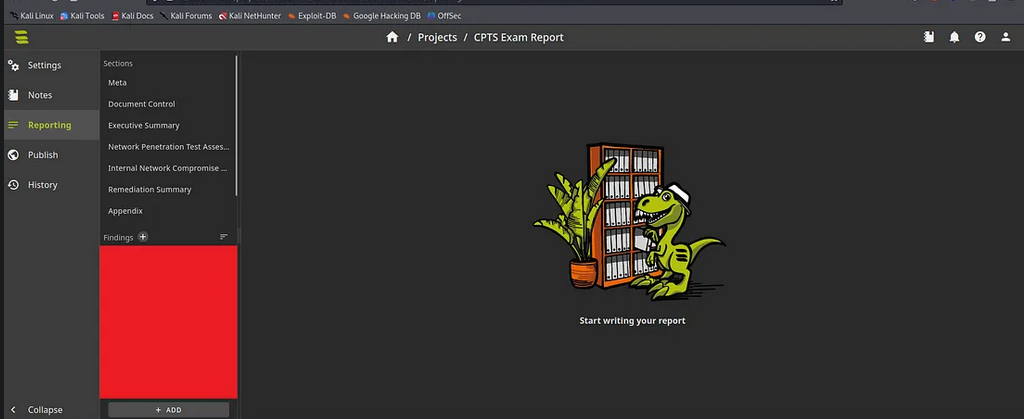Select Reporting in the sidebar

[x=51, y=125]
